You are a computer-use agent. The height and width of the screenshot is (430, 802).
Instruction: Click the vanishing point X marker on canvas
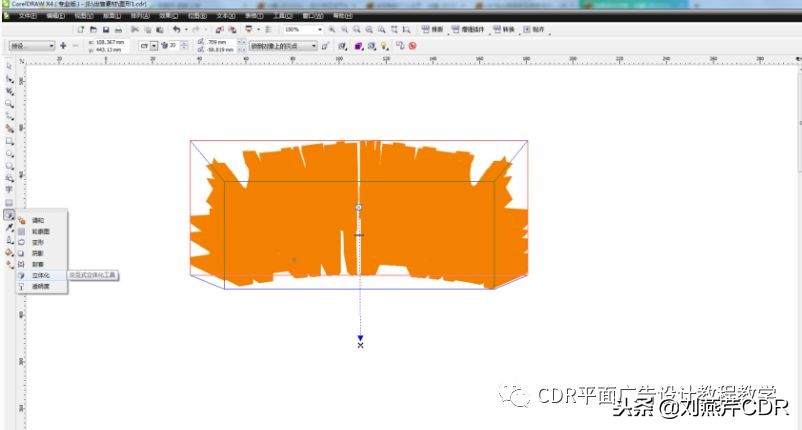(x=361, y=346)
